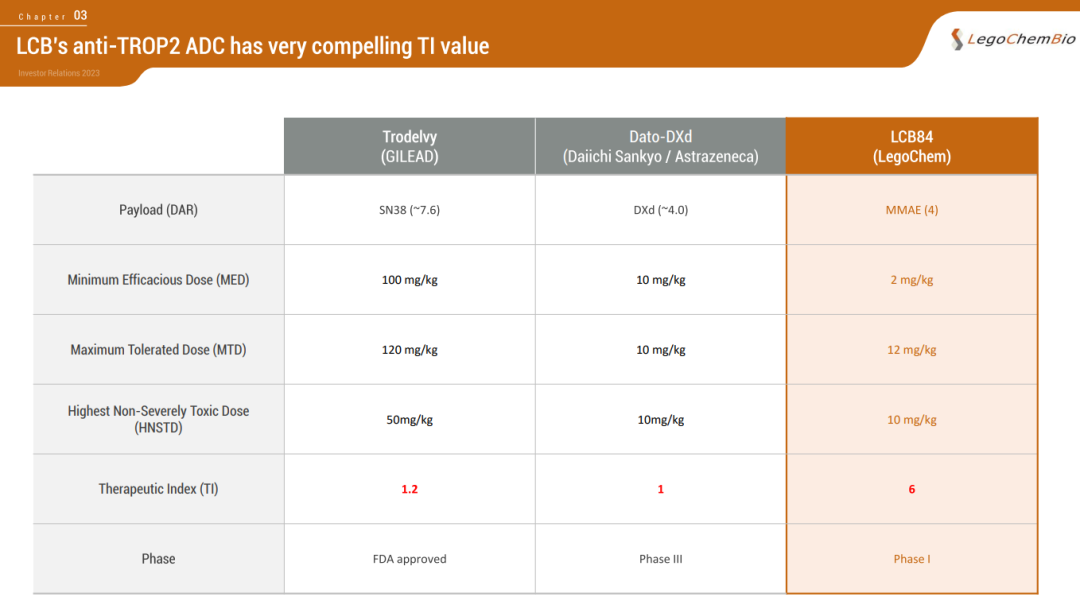The height and width of the screenshot is (597, 1080).
Task: Click the LegoChemBio logo
Action: pyautogui.click(x=1013, y=39)
